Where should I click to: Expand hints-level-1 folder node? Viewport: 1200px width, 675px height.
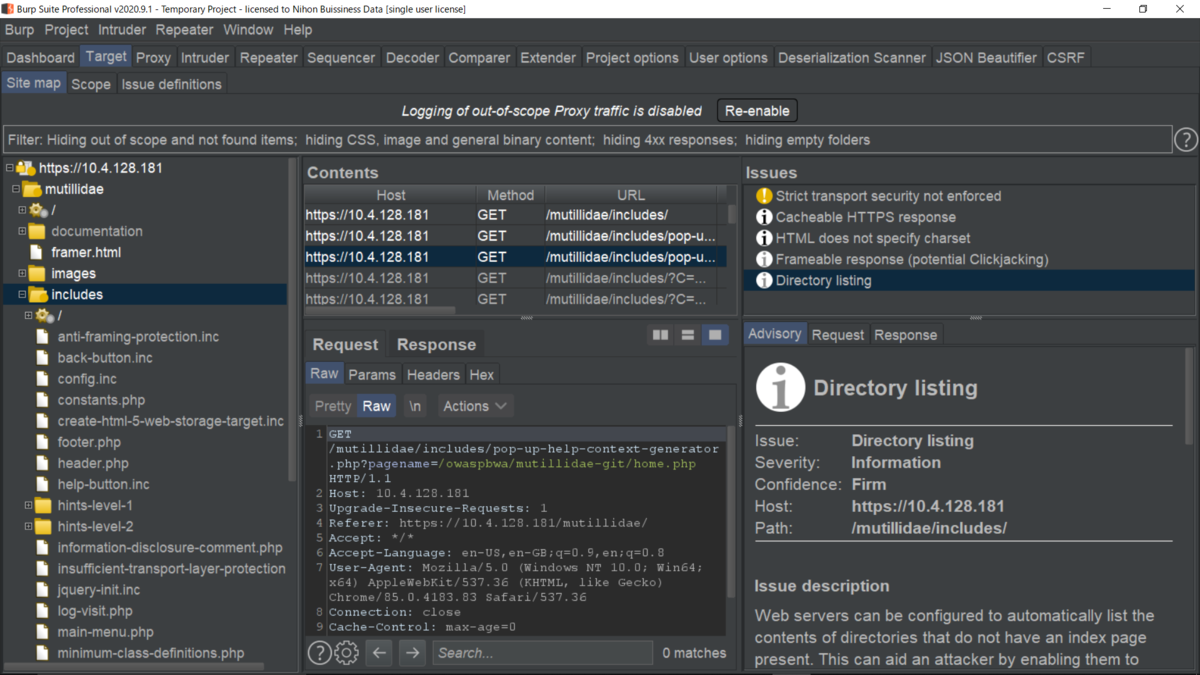(x=28, y=505)
